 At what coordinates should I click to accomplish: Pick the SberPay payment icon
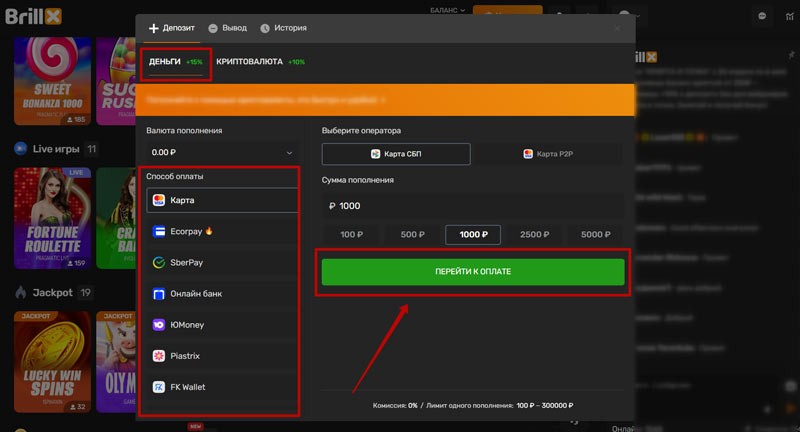(x=159, y=262)
